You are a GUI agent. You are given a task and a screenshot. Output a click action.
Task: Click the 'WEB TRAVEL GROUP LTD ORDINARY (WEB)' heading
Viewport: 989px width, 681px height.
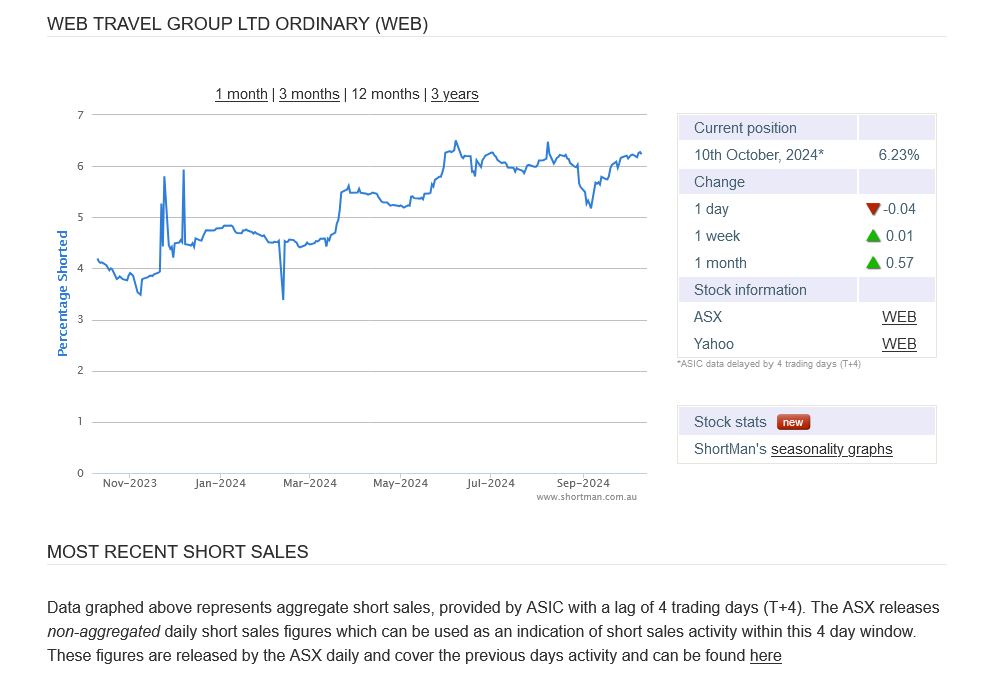[x=237, y=24]
